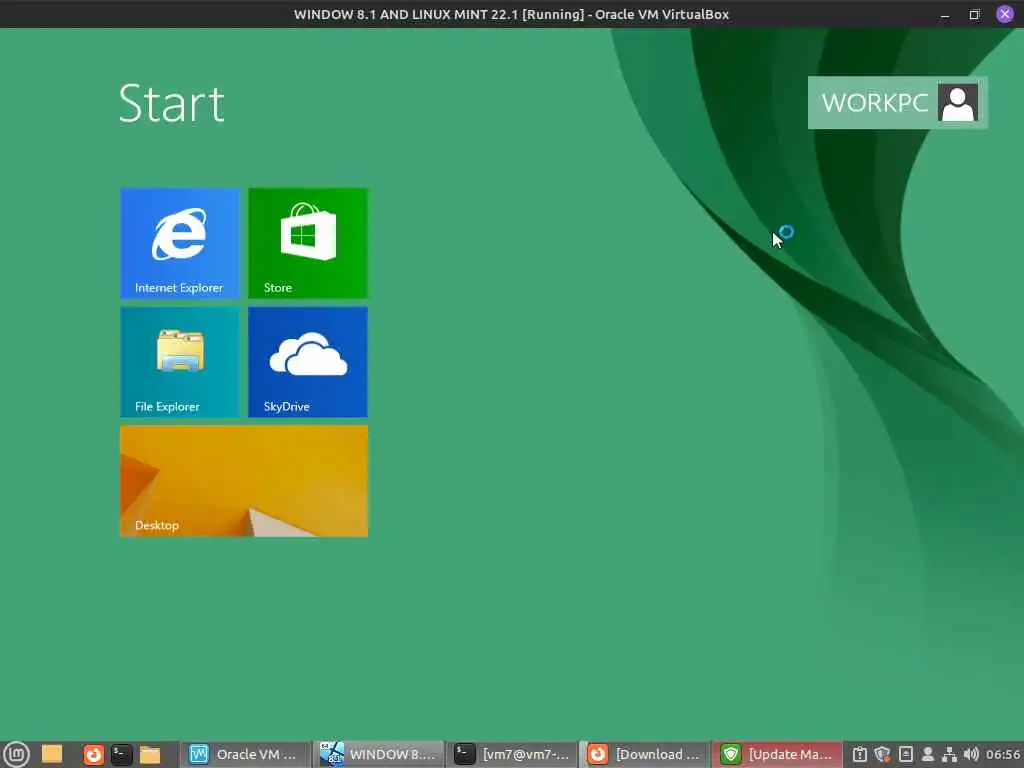Click the Start heading text

point(172,103)
